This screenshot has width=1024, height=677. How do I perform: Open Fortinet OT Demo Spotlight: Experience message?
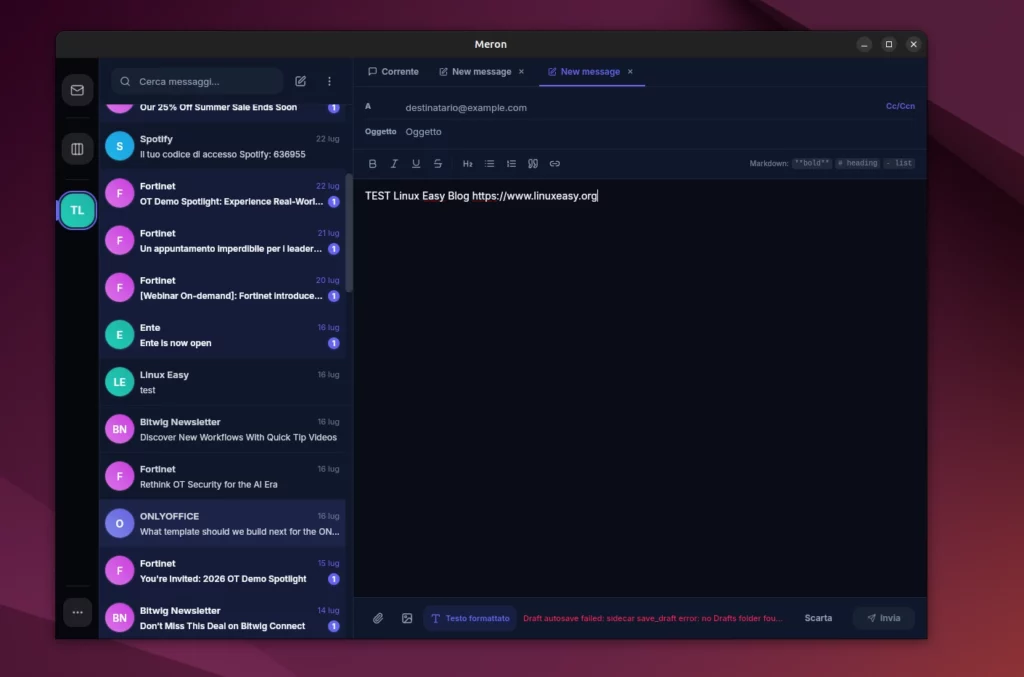tap(223, 193)
